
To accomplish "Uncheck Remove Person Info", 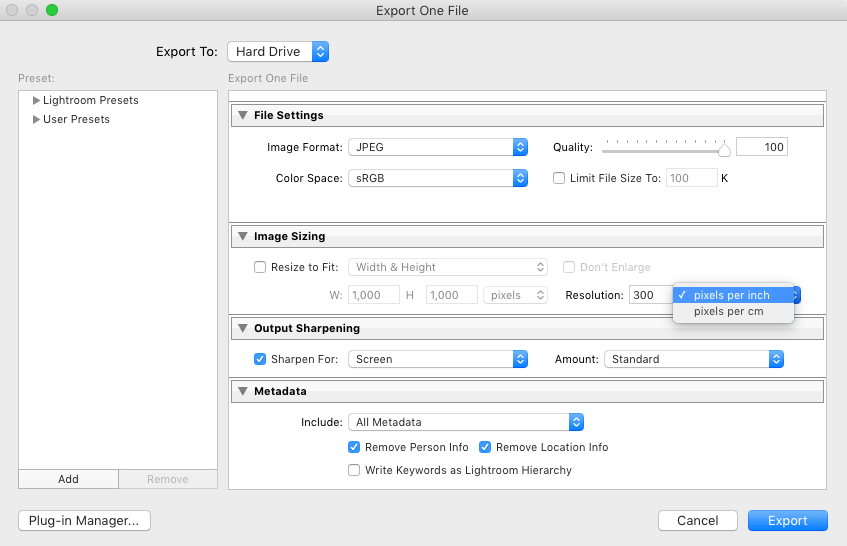I will 354,447.
